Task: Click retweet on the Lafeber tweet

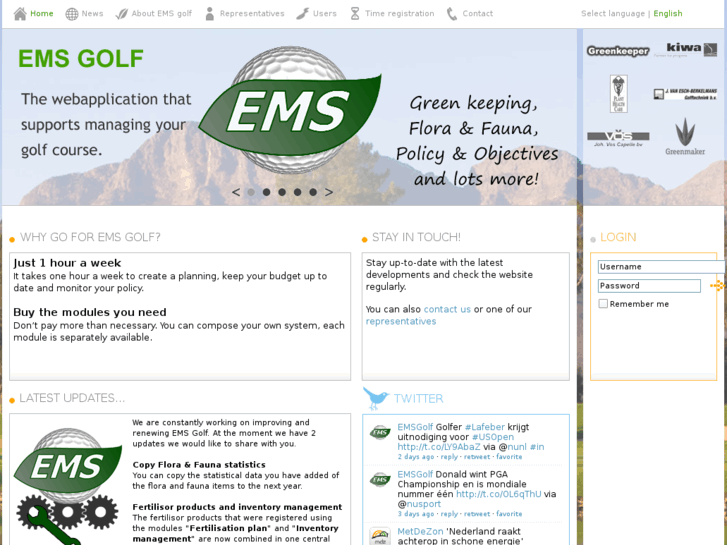Action: click(477, 457)
